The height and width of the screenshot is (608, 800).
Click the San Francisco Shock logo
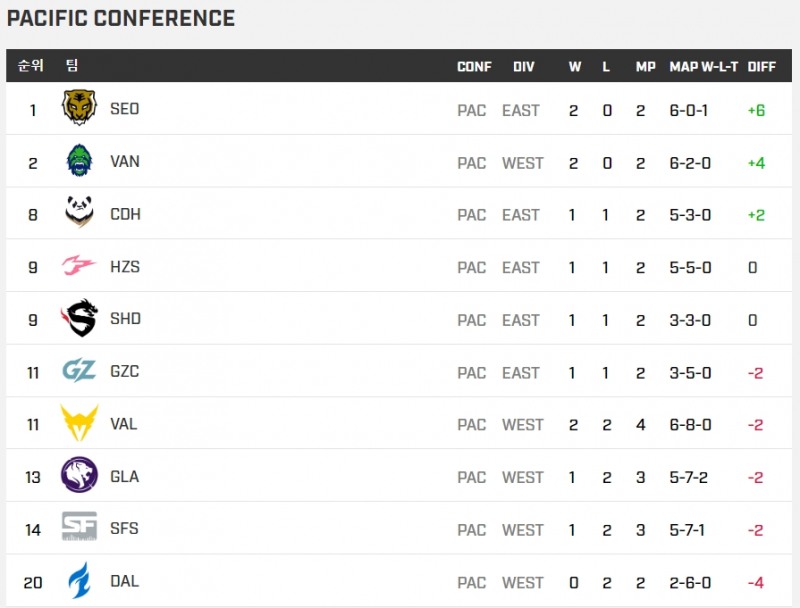point(79,528)
